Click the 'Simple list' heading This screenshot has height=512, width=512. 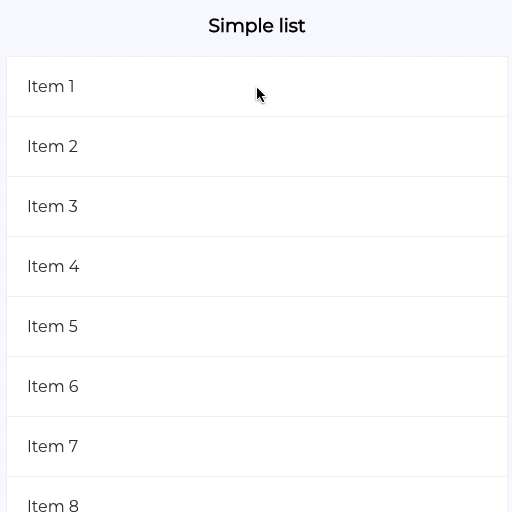[x=257, y=26]
